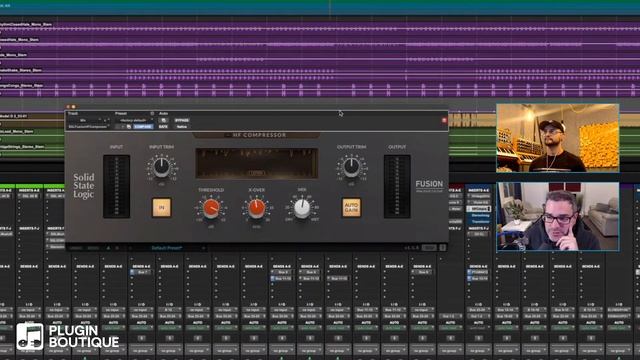The image size is (640, 360).
Task: Open the factory default preset dropdown
Action: pyautogui.click(x=133, y=120)
